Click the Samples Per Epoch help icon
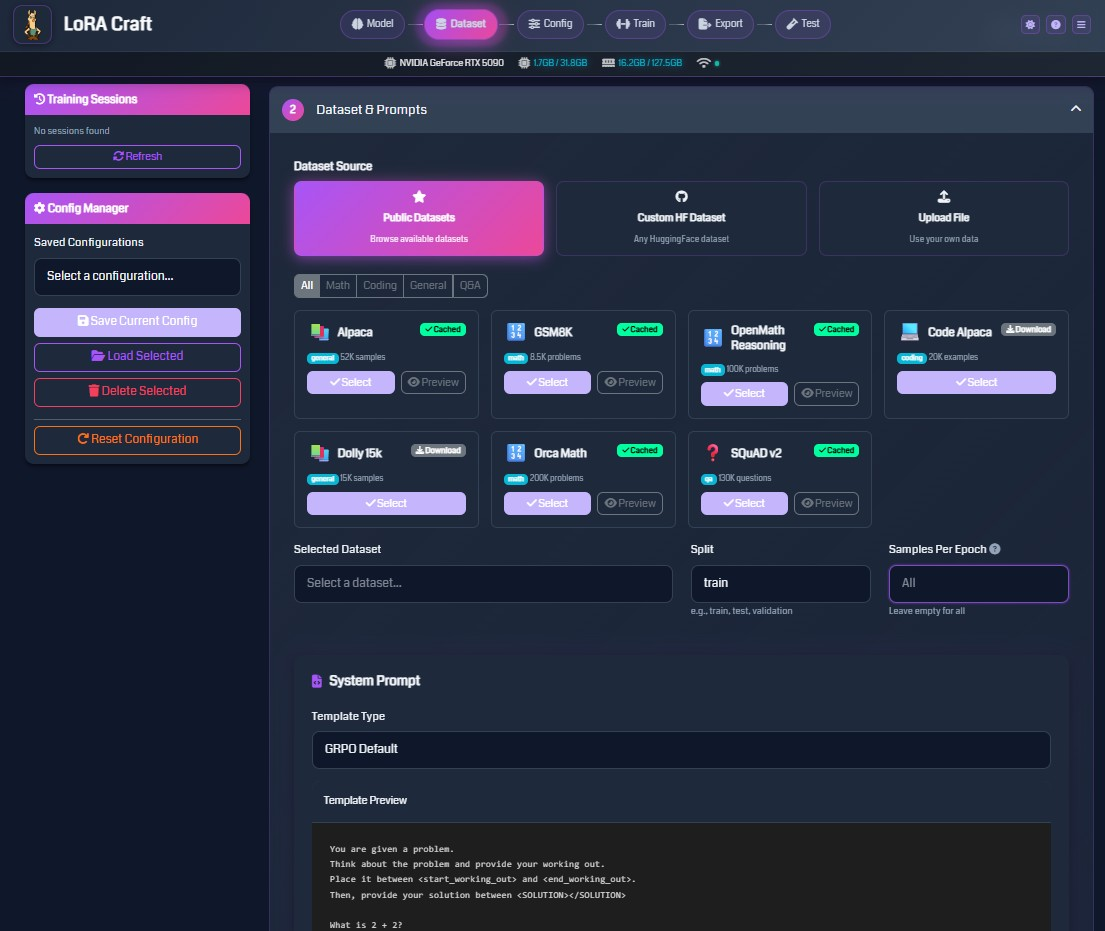1105x931 pixels. tap(995, 549)
